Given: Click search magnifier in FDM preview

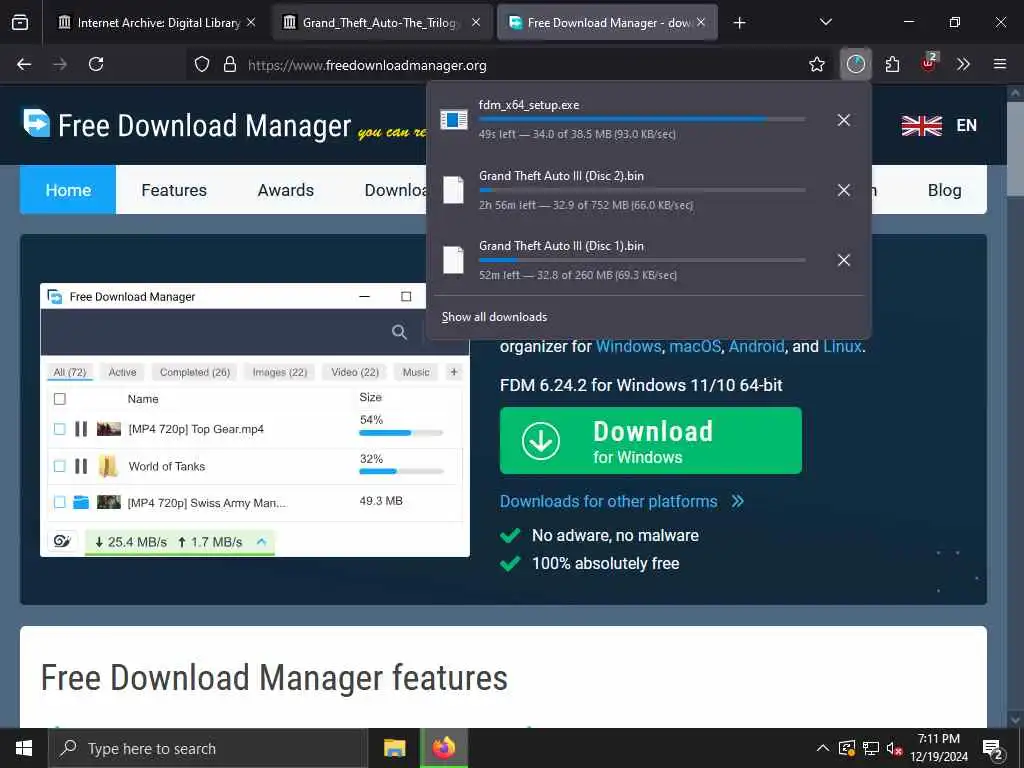Looking at the screenshot, I should (399, 332).
